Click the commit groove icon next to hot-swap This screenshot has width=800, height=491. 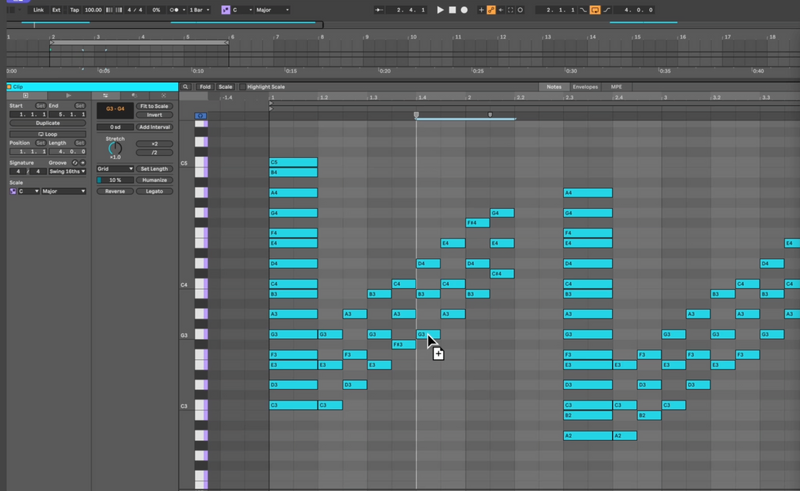click(x=82, y=163)
